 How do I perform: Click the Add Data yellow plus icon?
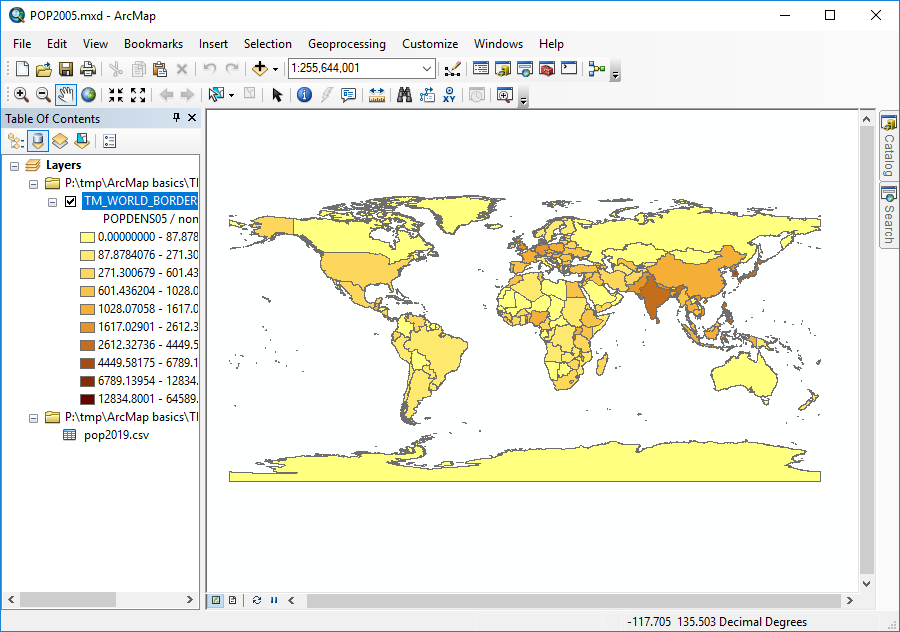click(x=260, y=68)
